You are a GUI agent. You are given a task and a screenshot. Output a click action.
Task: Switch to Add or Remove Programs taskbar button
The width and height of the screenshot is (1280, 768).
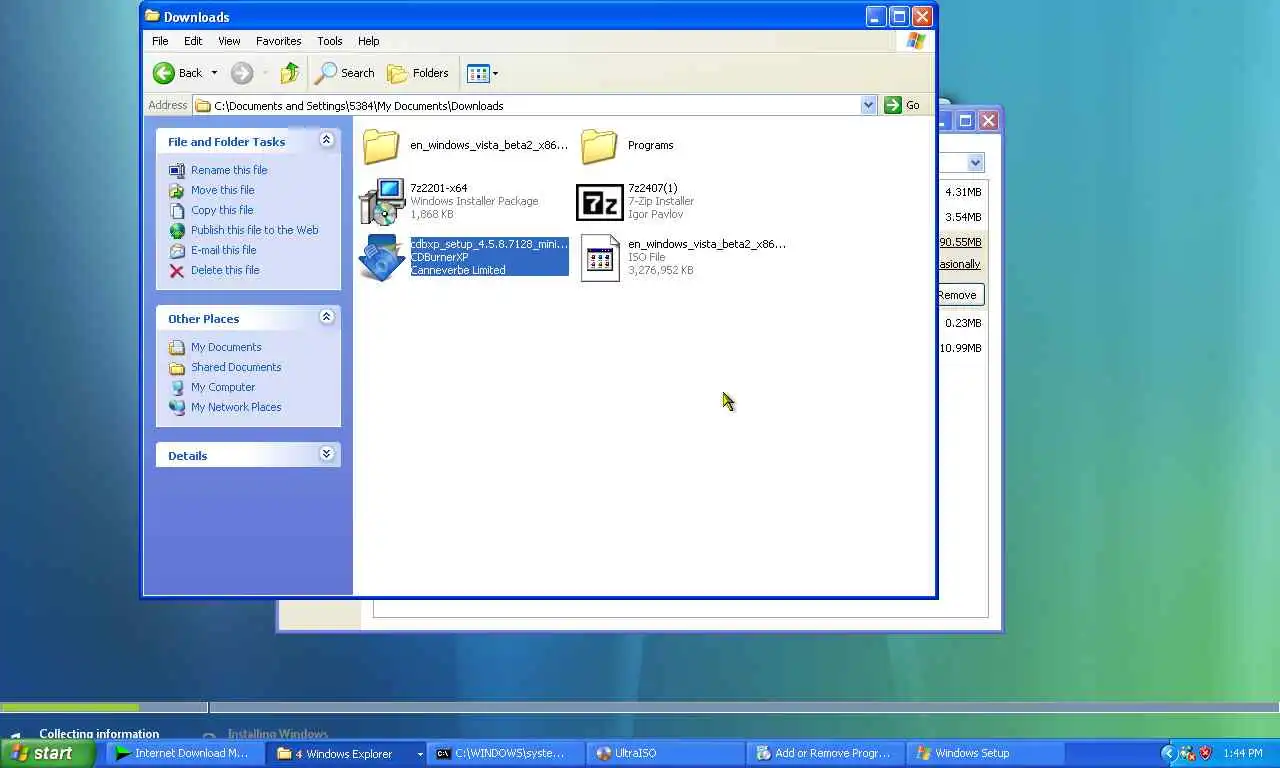pos(826,753)
